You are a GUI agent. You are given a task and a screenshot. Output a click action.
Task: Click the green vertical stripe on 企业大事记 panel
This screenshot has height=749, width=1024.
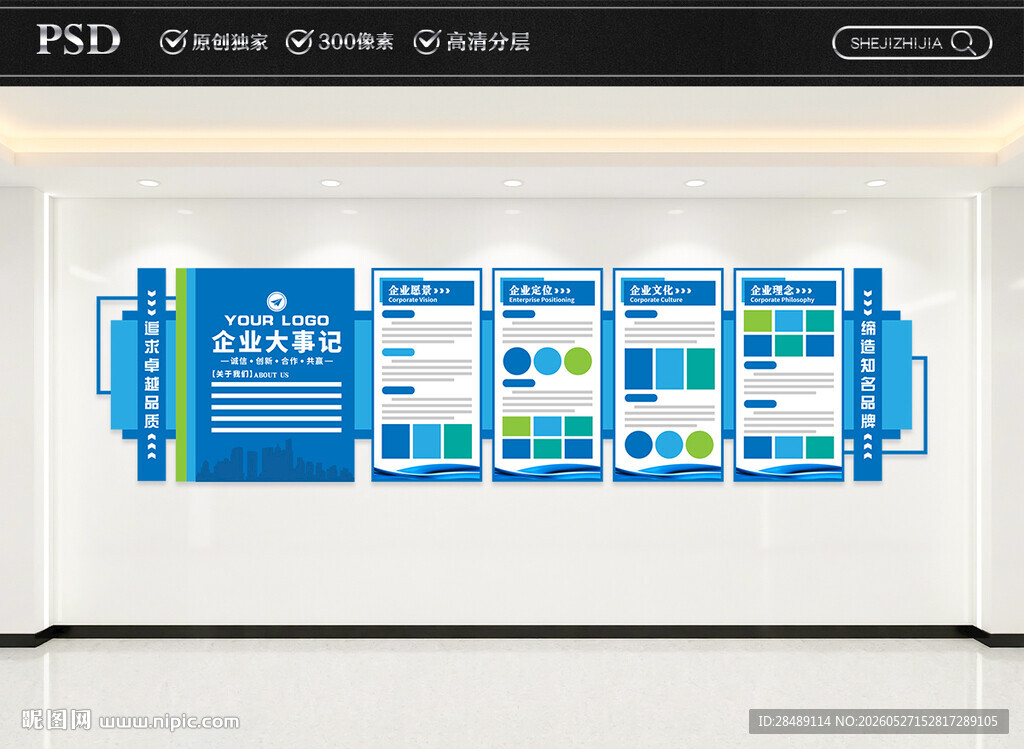[x=181, y=375]
